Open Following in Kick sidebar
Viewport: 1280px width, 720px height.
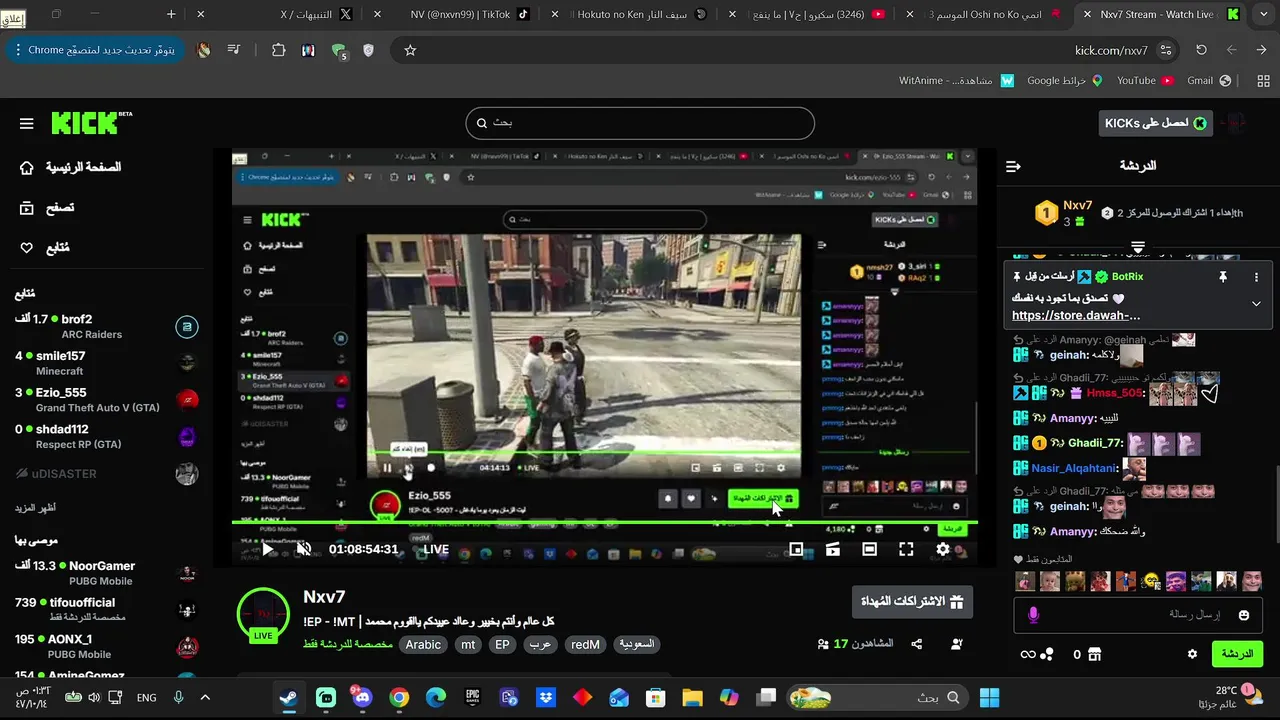(x=45, y=248)
